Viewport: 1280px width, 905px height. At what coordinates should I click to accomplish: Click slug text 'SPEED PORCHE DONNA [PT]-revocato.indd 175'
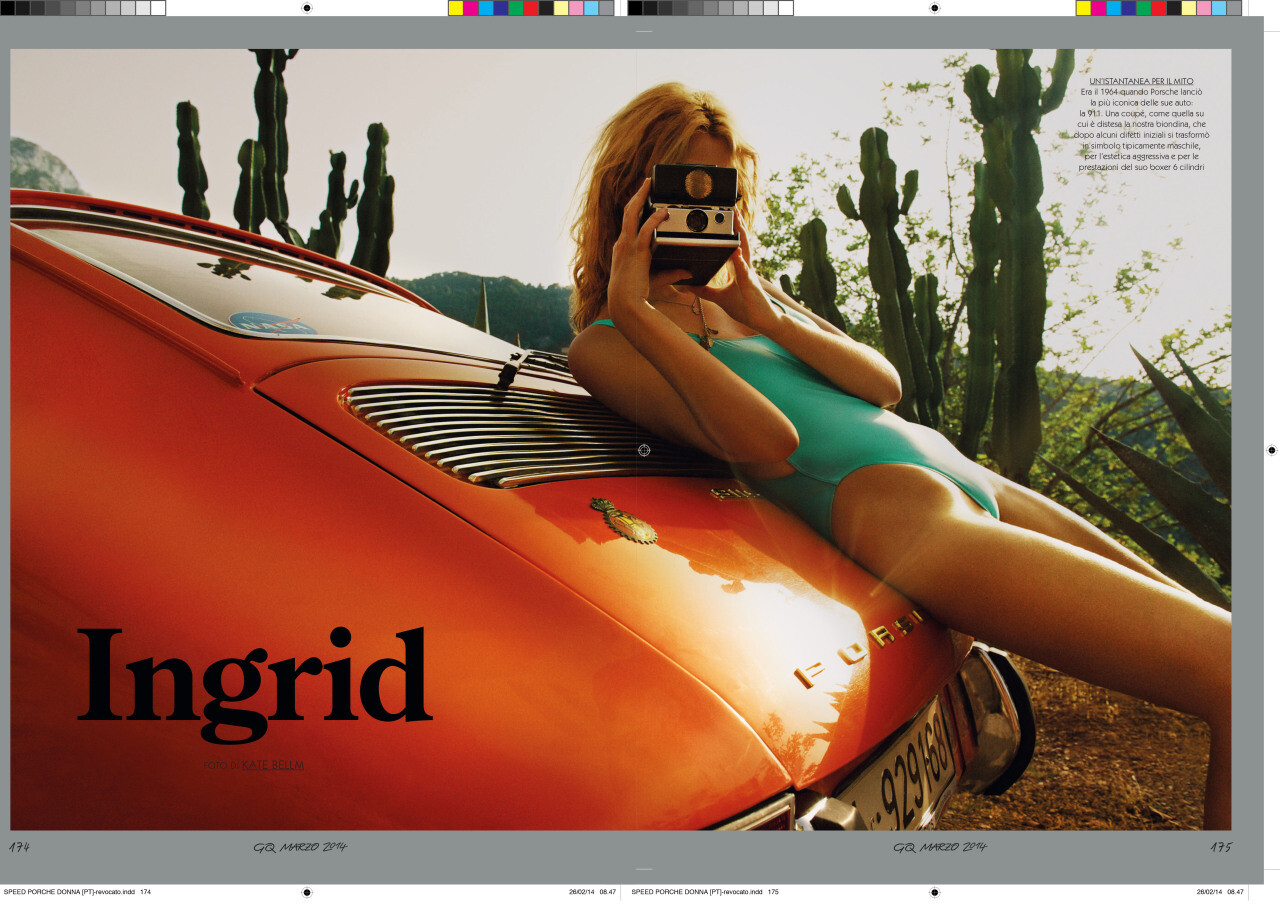point(705,892)
